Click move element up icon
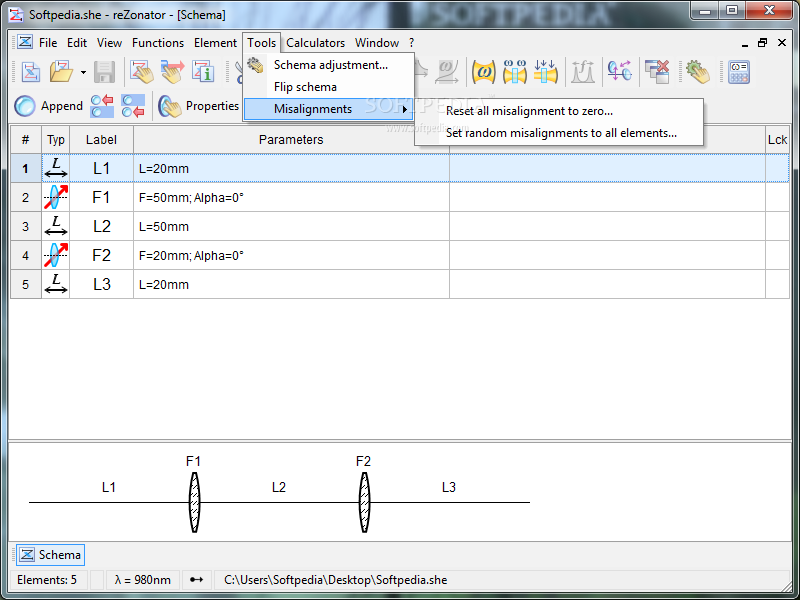Image resolution: width=800 pixels, height=600 pixels. tap(102, 106)
